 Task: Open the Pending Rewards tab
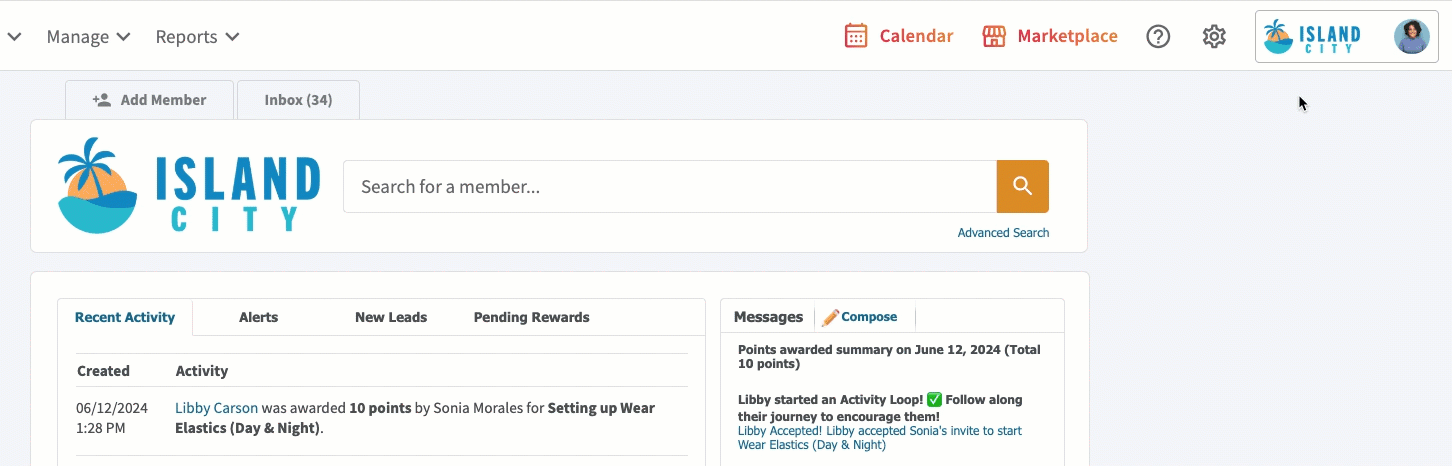point(531,317)
